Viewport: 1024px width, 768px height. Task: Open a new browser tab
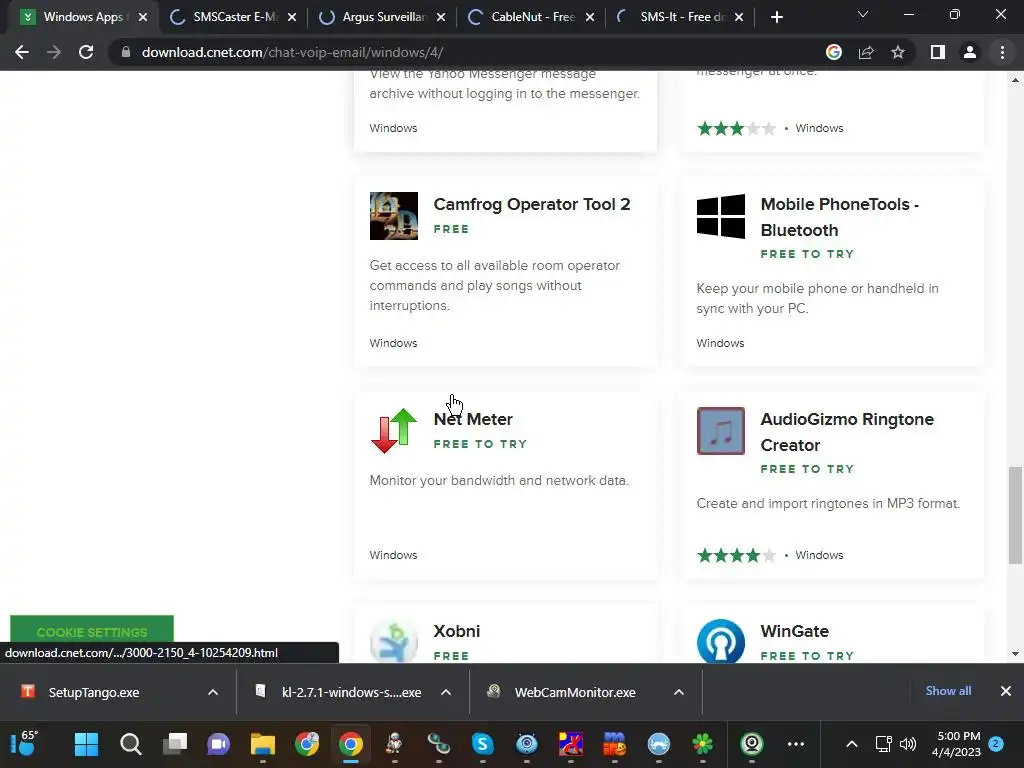coord(776,17)
